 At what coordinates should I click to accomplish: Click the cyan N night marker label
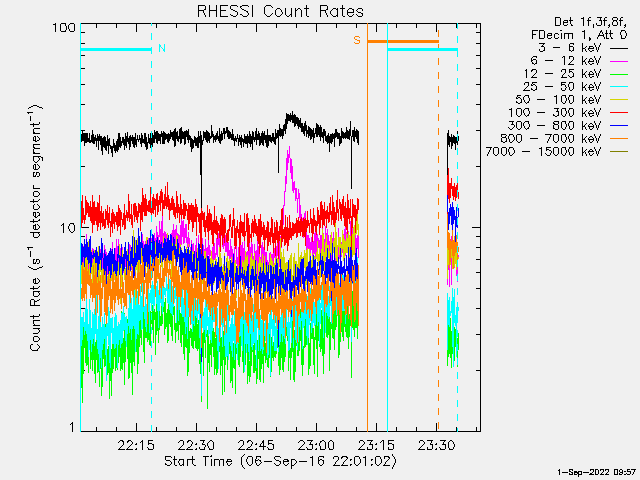coord(162,49)
